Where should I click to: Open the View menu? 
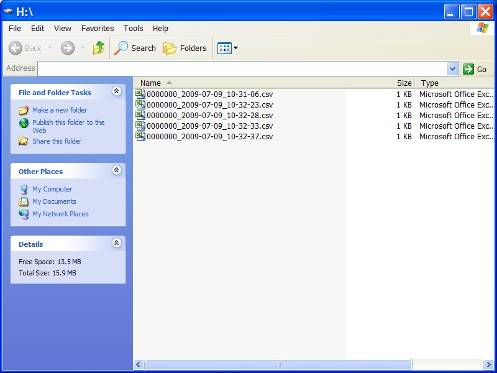coord(63,28)
